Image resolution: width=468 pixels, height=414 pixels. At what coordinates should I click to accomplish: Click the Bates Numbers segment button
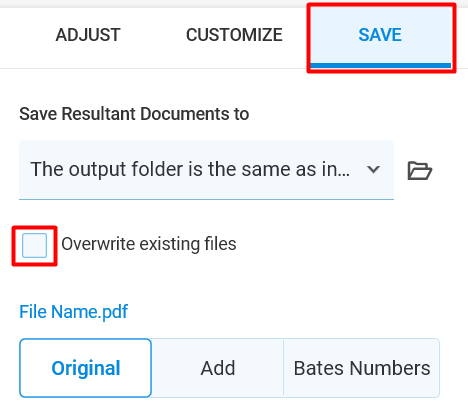362,368
